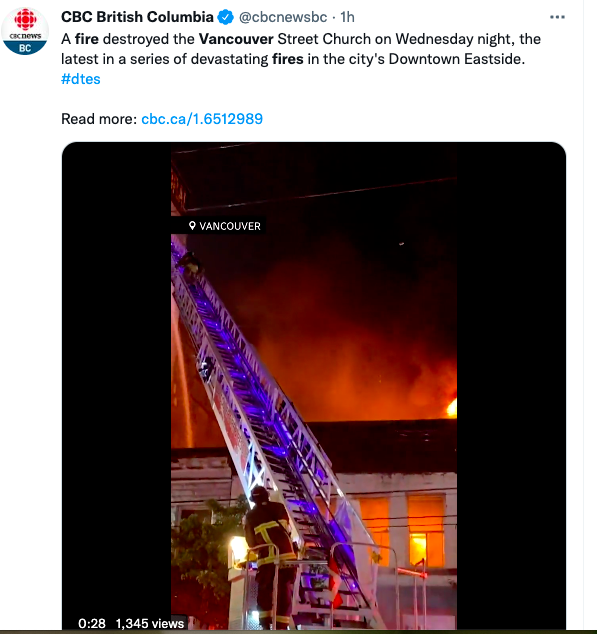
Task: Click the VANCOUVER location label in video
Action: point(230,226)
